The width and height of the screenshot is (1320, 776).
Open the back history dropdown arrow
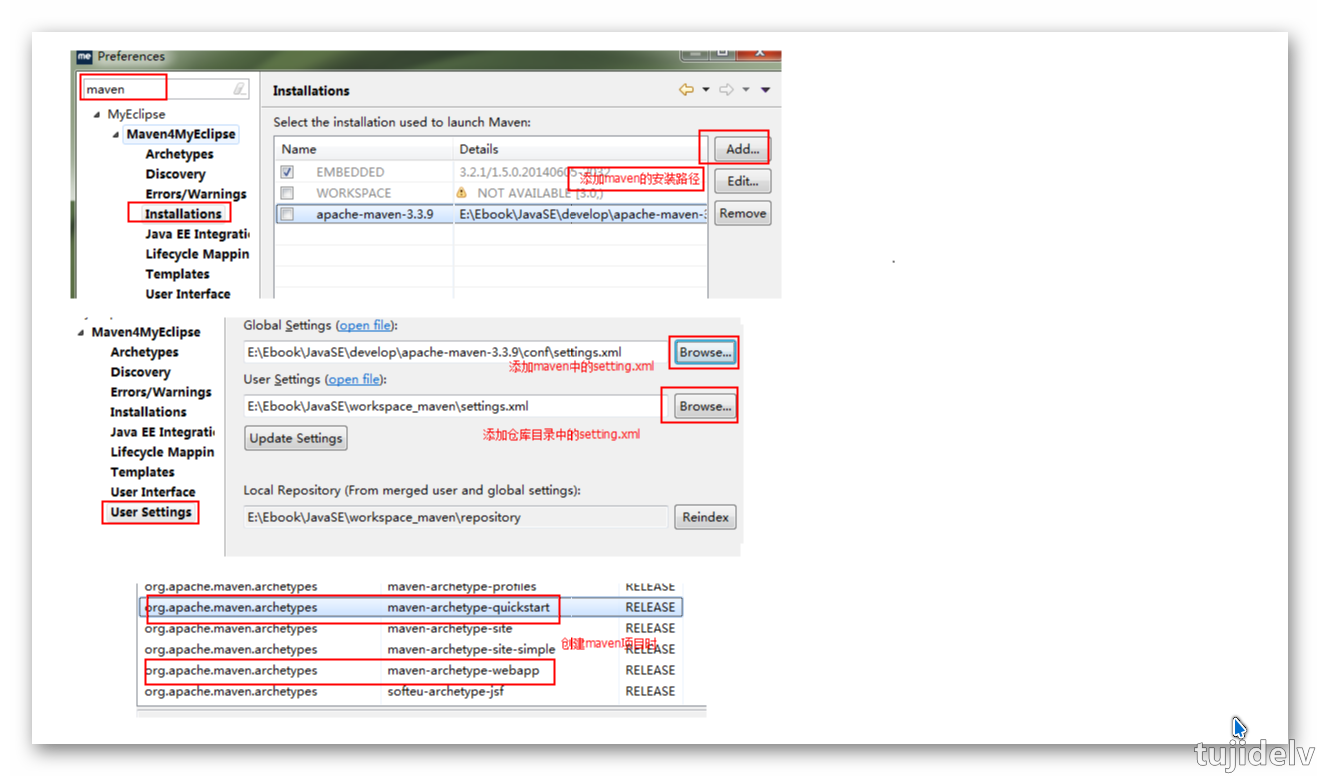point(705,90)
